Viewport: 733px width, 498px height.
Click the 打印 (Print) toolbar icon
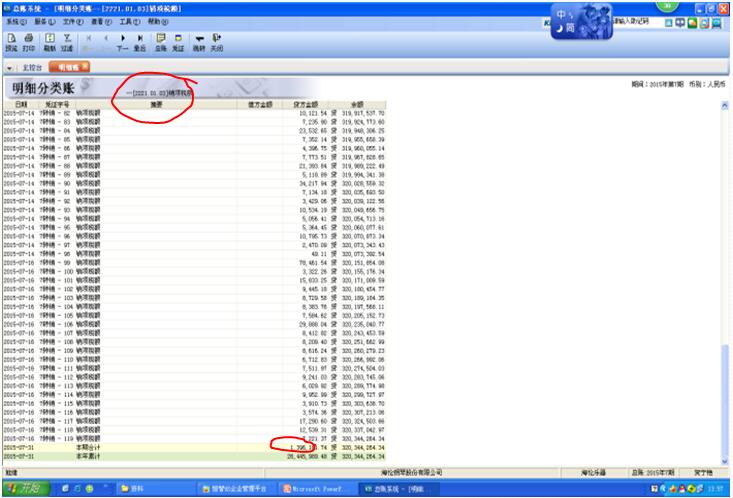[29, 42]
